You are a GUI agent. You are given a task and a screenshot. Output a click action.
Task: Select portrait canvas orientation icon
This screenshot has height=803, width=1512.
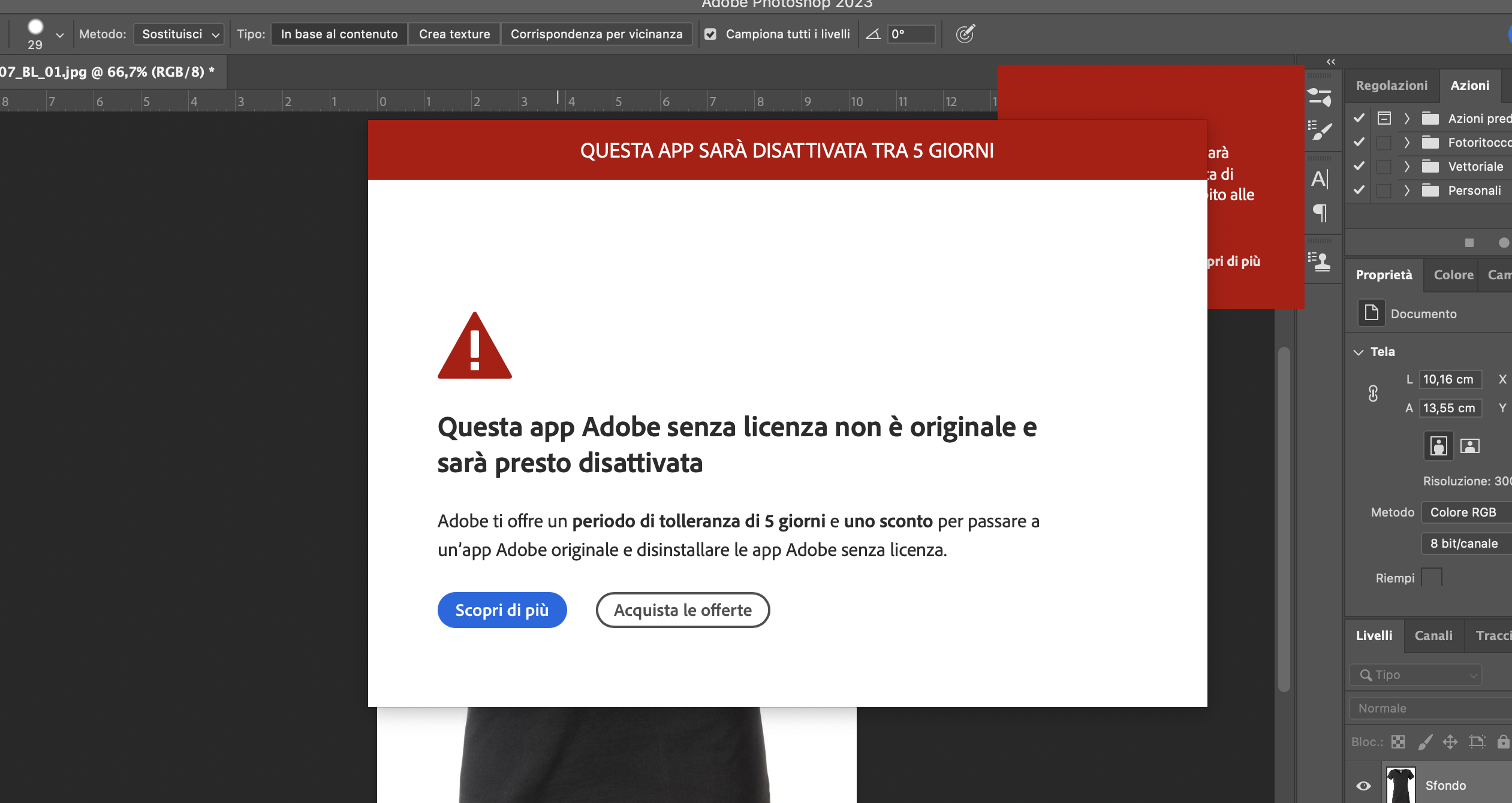point(1438,446)
